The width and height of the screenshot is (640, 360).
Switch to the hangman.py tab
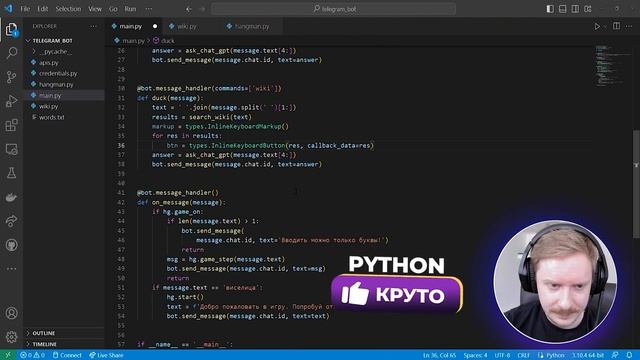coord(251,26)
